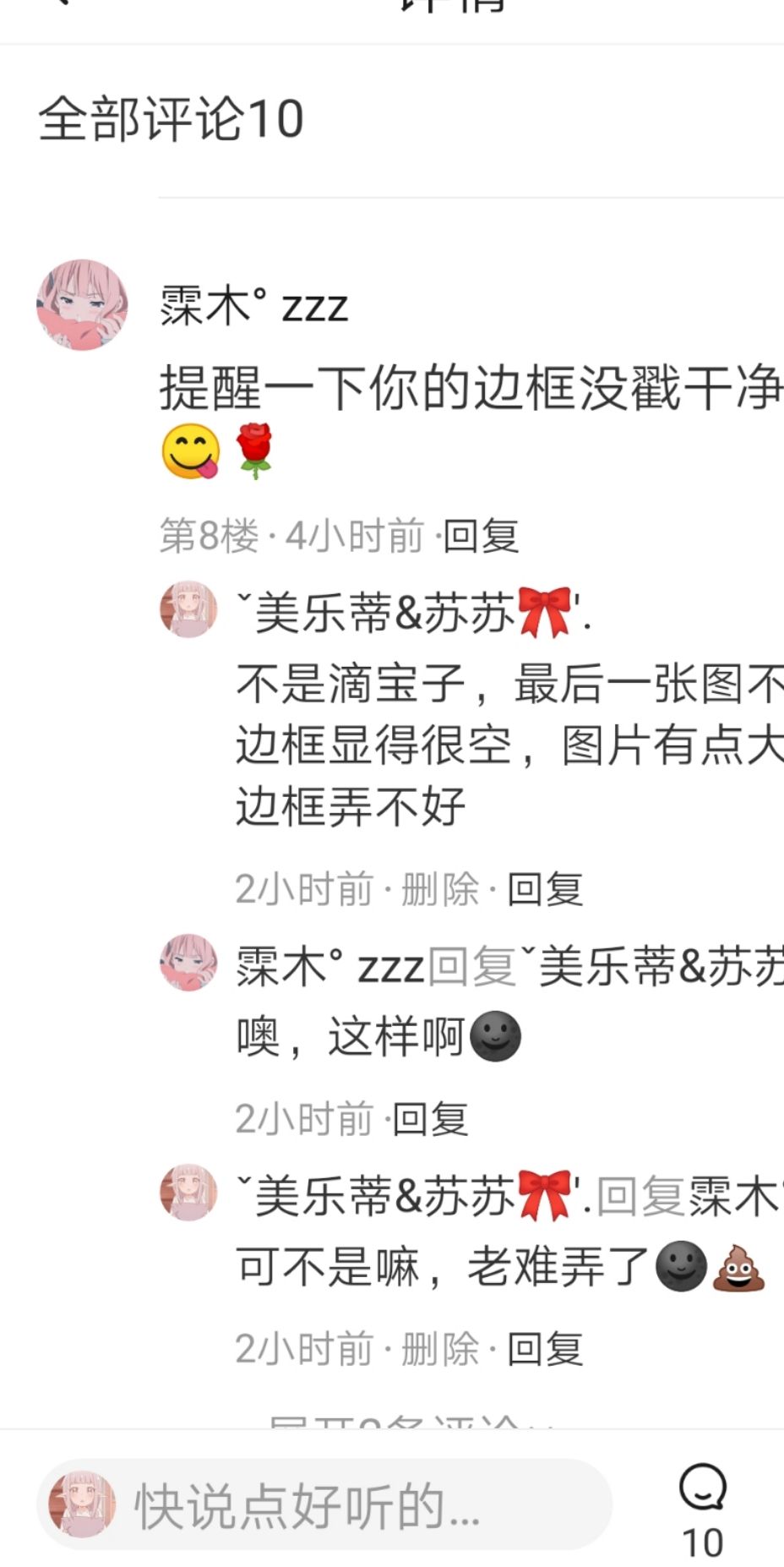Tap 霂木° zzz small avatar in reply thread
Image resolution: width=784 pixels, height=1567 pixels.
pyautogui.click(x=188, y=962)
